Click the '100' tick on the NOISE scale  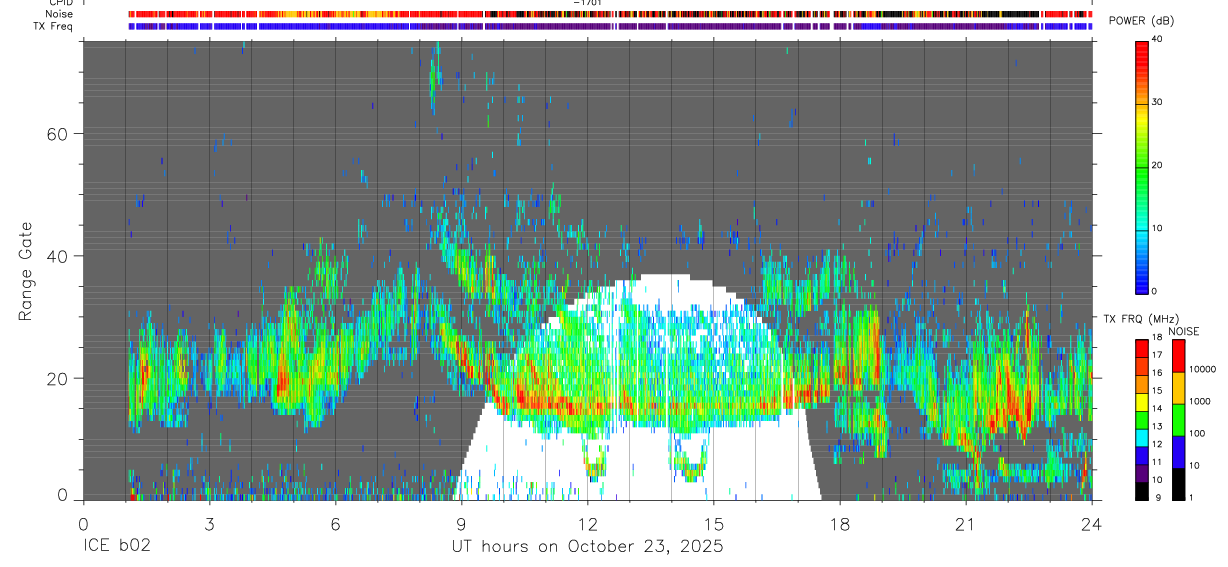coord(1199,433)
